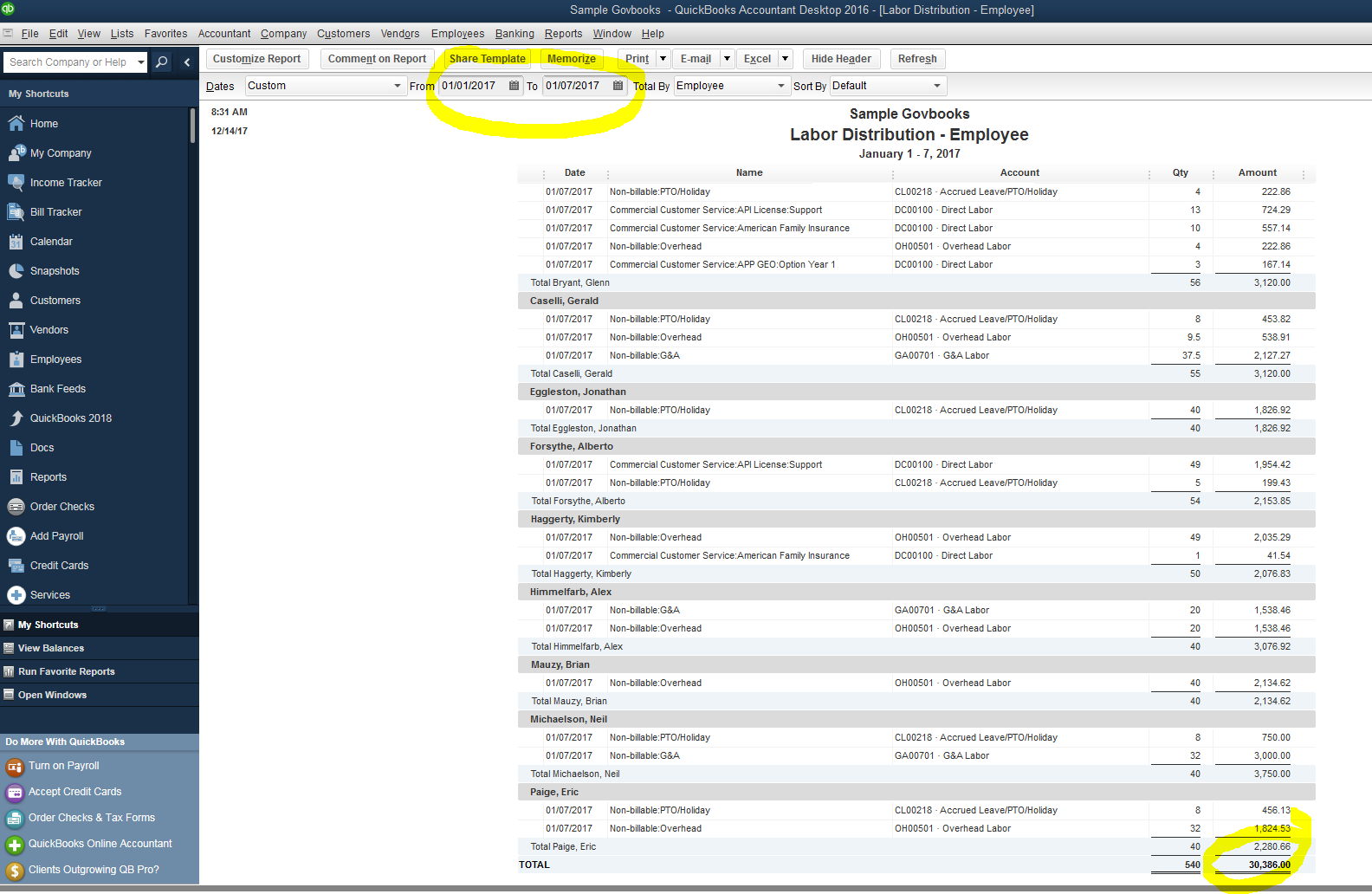This screenshot has height=894, width=1372.
Task: Open the Banking menu
Action: click(514, 34)
